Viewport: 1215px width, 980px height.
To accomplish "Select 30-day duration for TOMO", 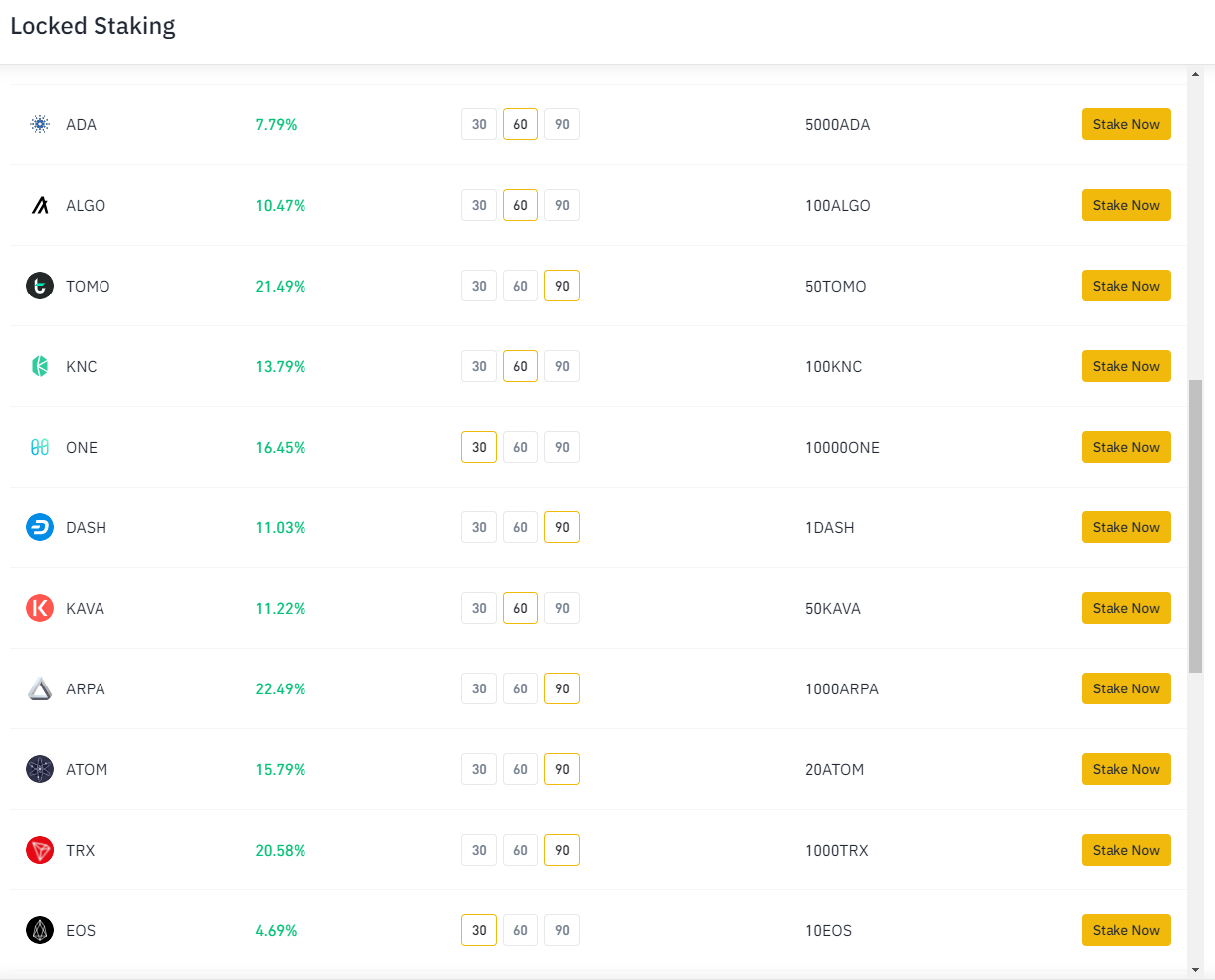I will tap(479, 286).
